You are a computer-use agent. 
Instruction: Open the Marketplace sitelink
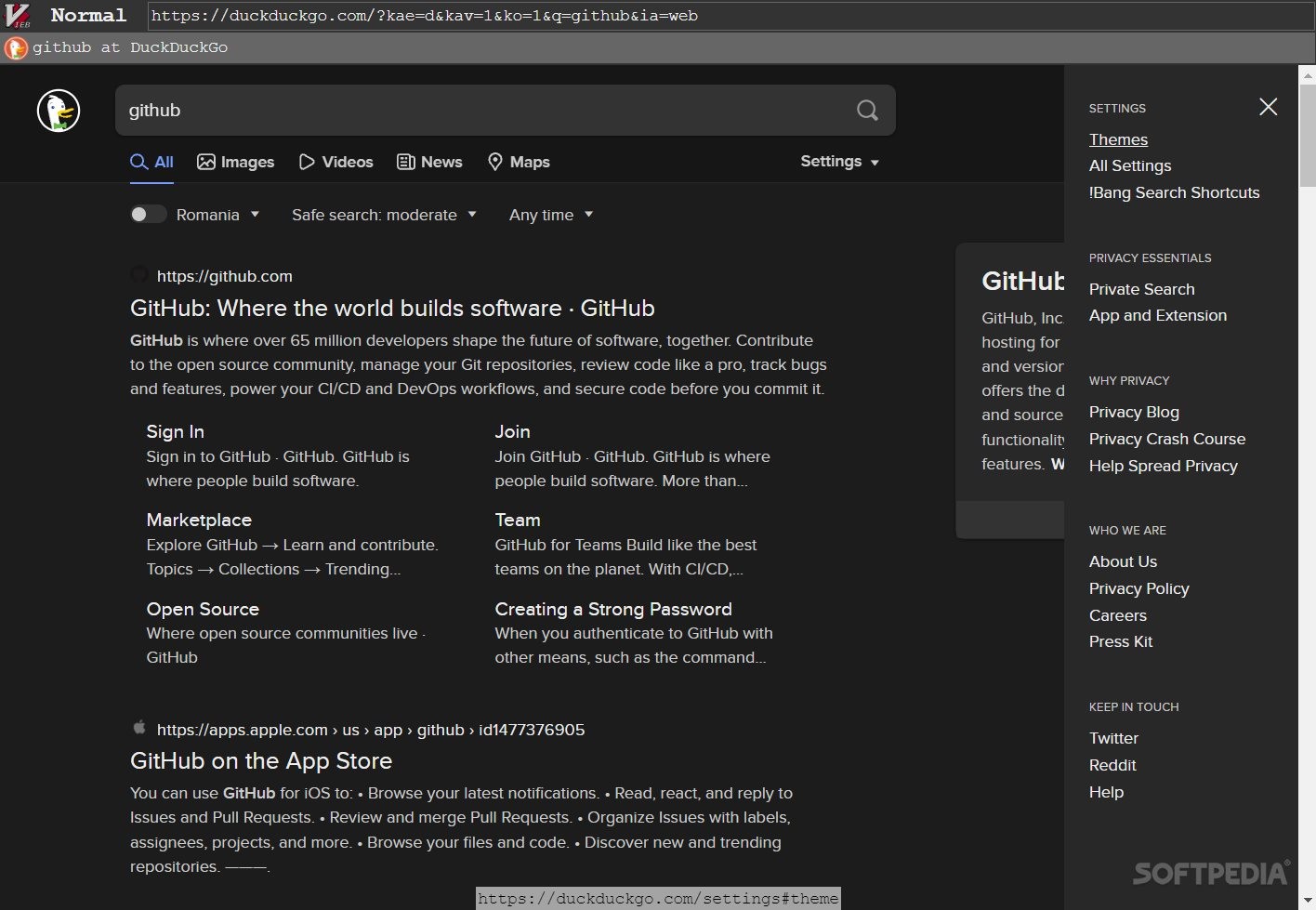199,520
